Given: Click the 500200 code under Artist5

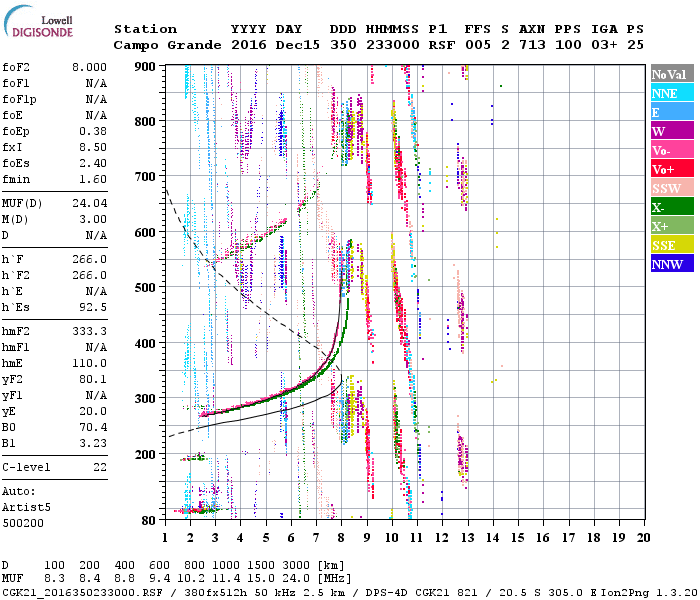Looking at the screenshot, I should [23, 524].
